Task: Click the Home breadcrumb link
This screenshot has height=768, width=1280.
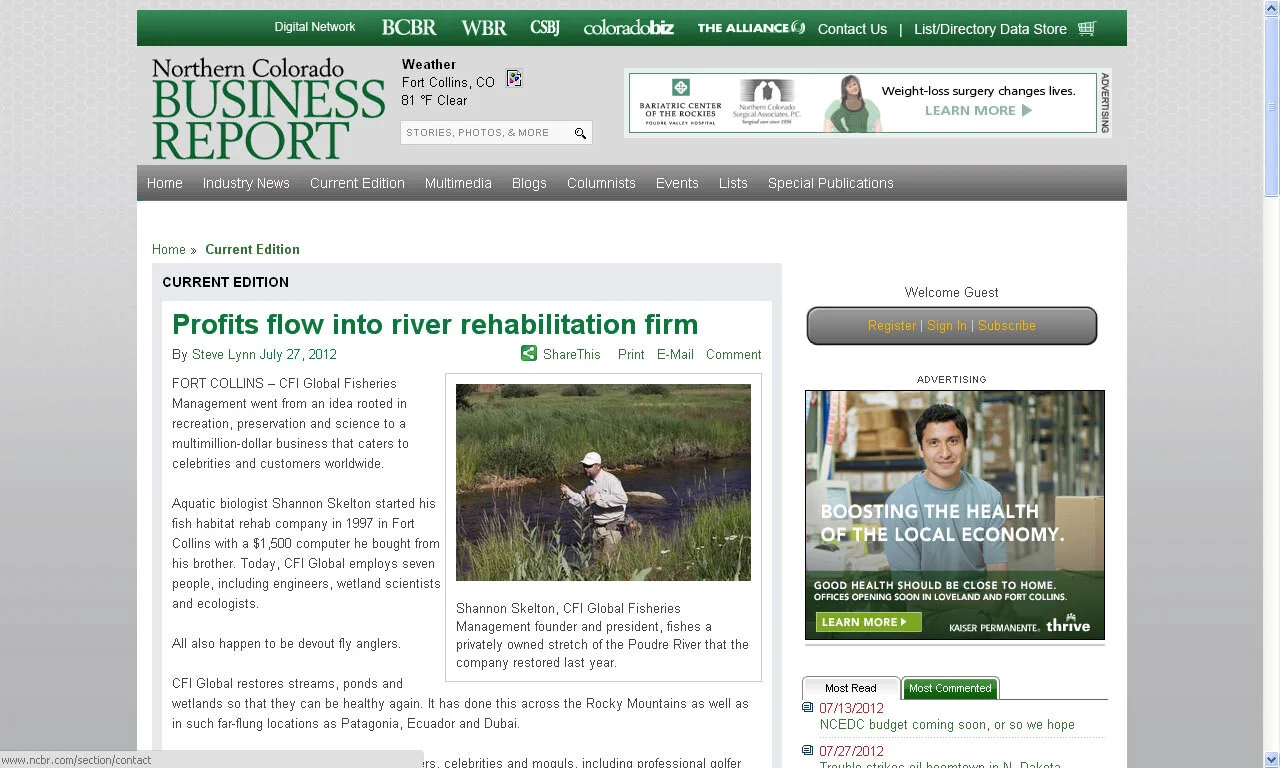Action: tap(169, 249)
